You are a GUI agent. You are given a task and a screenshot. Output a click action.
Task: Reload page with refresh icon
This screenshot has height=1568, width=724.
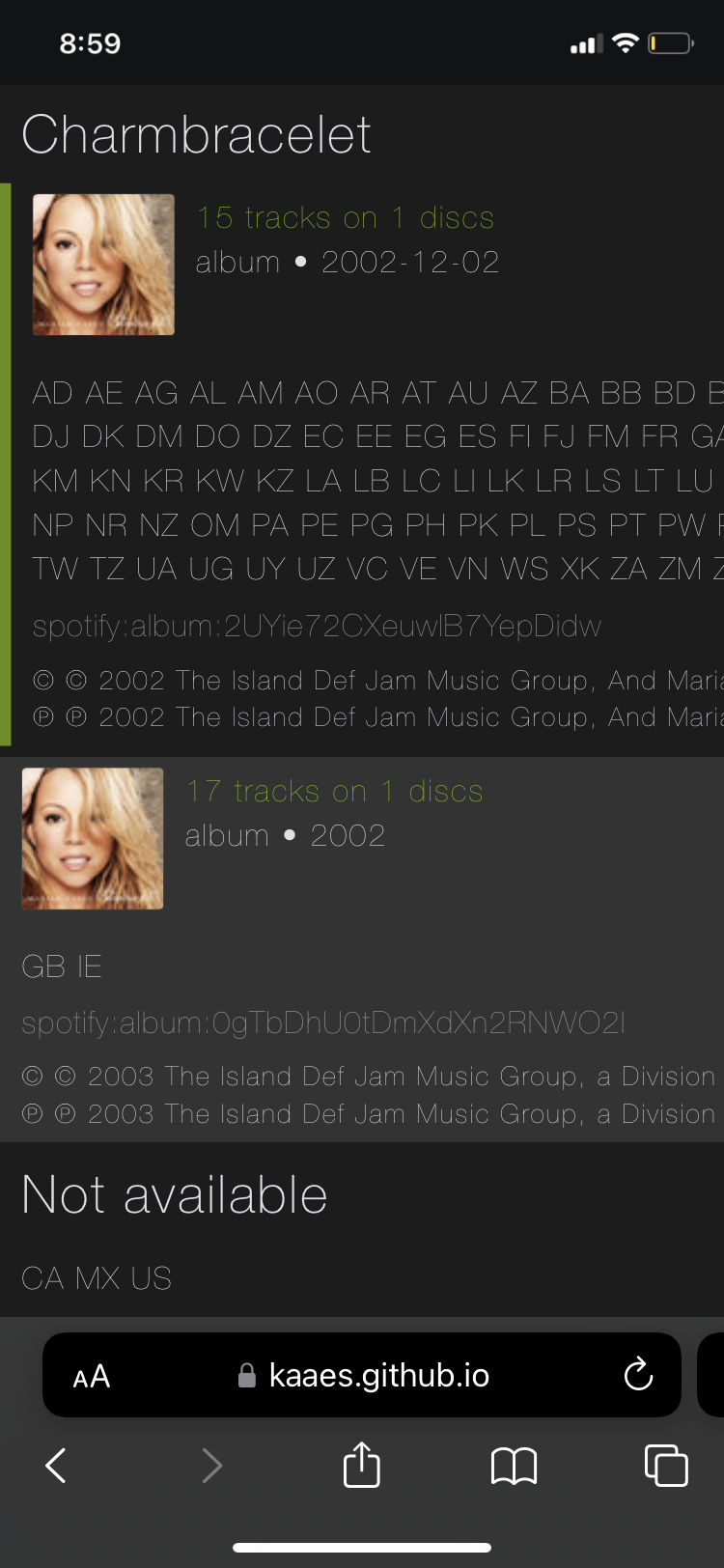pos(638,1374)
